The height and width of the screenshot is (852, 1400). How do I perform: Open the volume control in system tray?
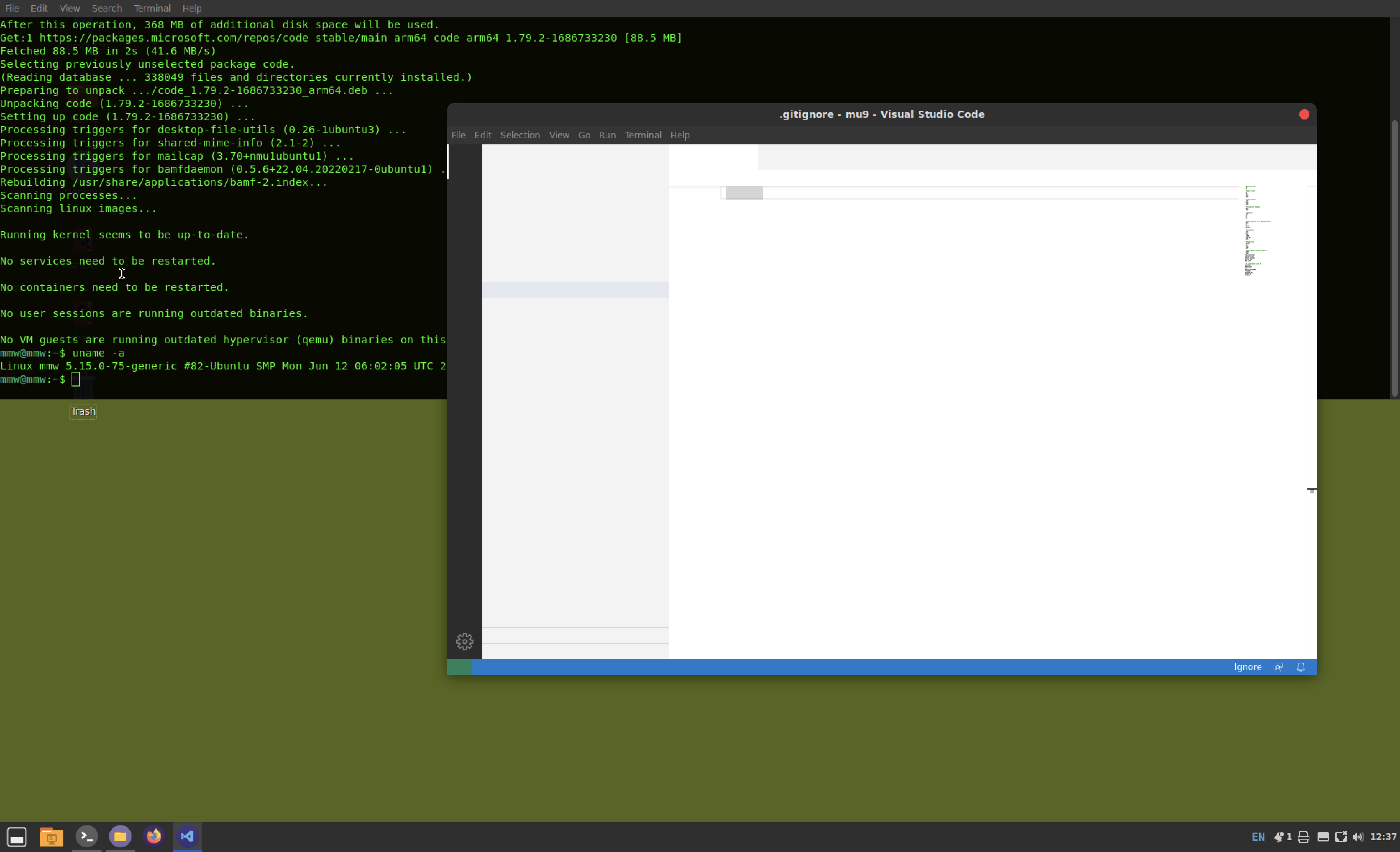click(x=1358, y=837)
